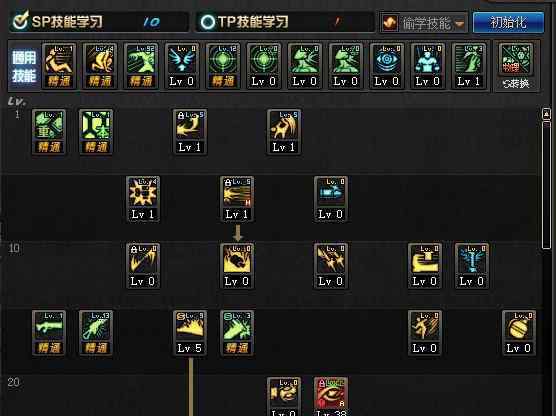Select the blue eye skill icon

387,66
